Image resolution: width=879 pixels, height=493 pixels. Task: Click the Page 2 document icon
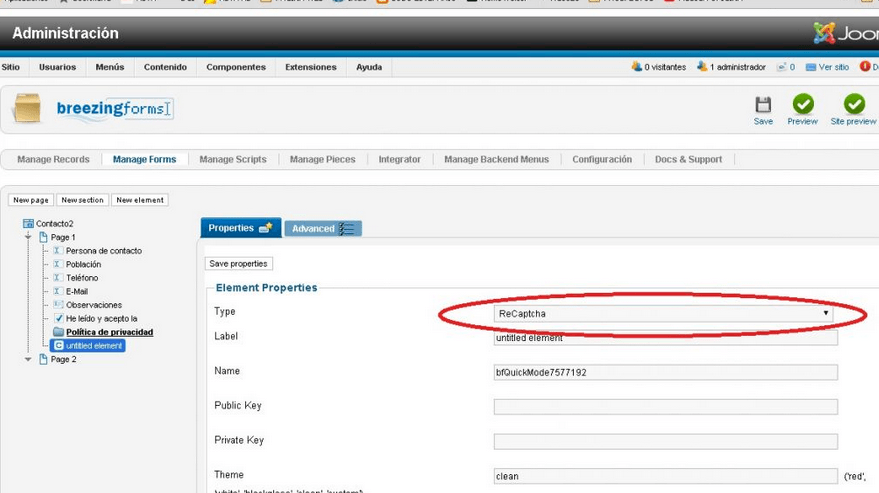(43, 360)
